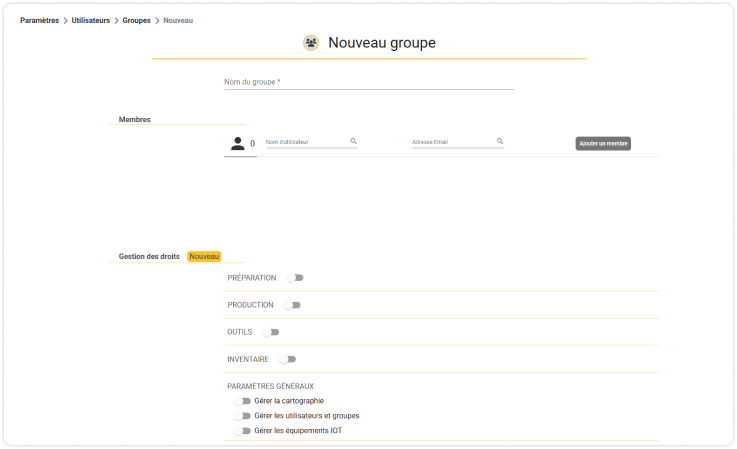Click the PRODUCTION label

[250, 305]
